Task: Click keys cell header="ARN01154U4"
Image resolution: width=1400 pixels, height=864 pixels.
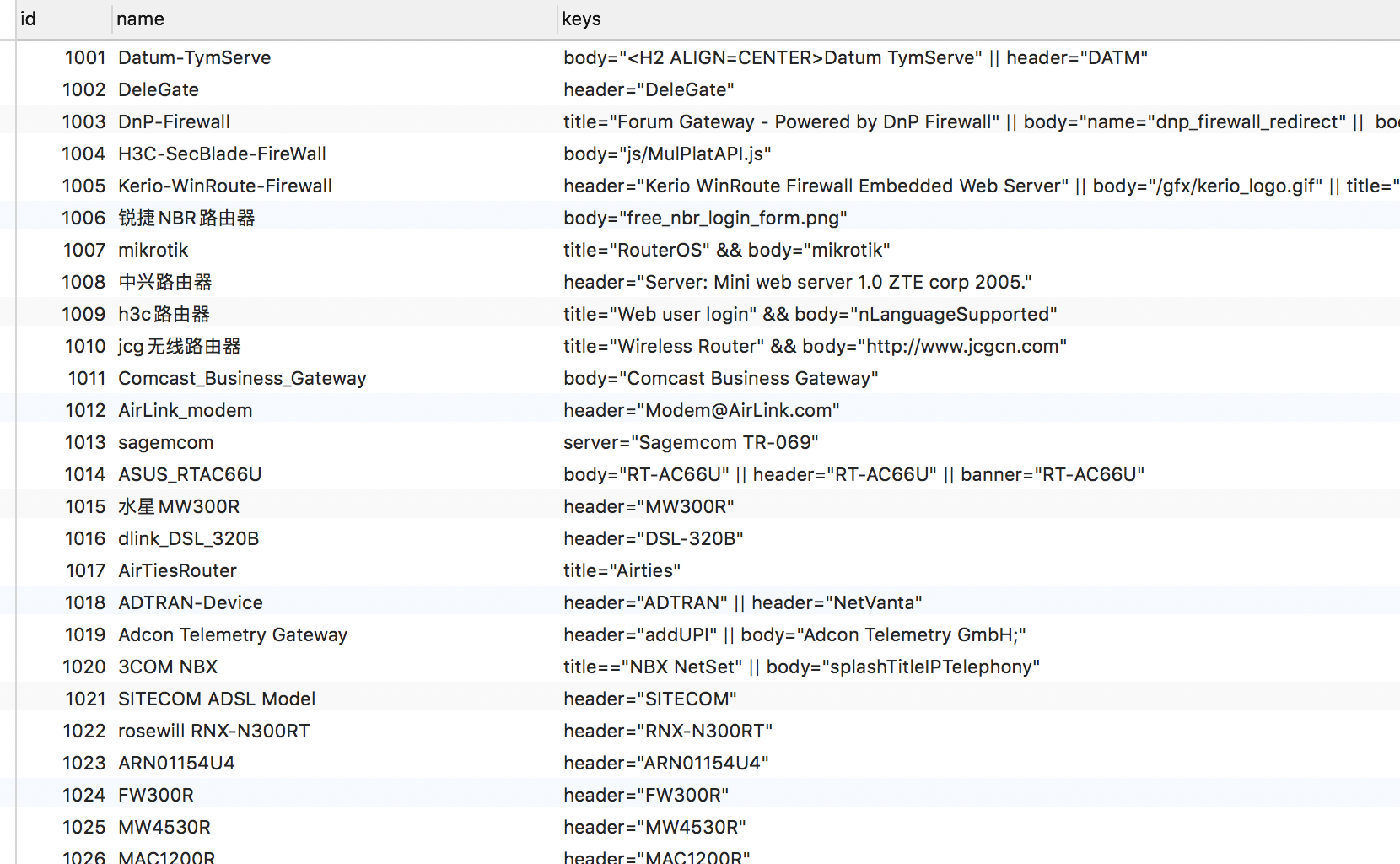Action: 979,763
